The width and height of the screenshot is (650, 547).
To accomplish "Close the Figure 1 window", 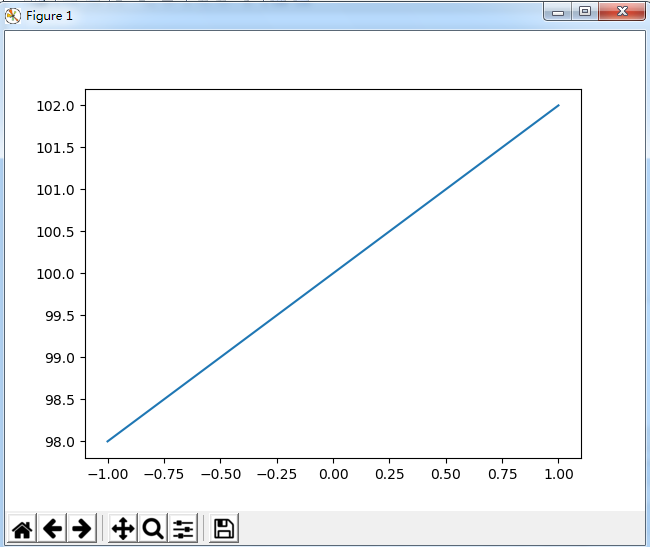I will tap(622, 11).
